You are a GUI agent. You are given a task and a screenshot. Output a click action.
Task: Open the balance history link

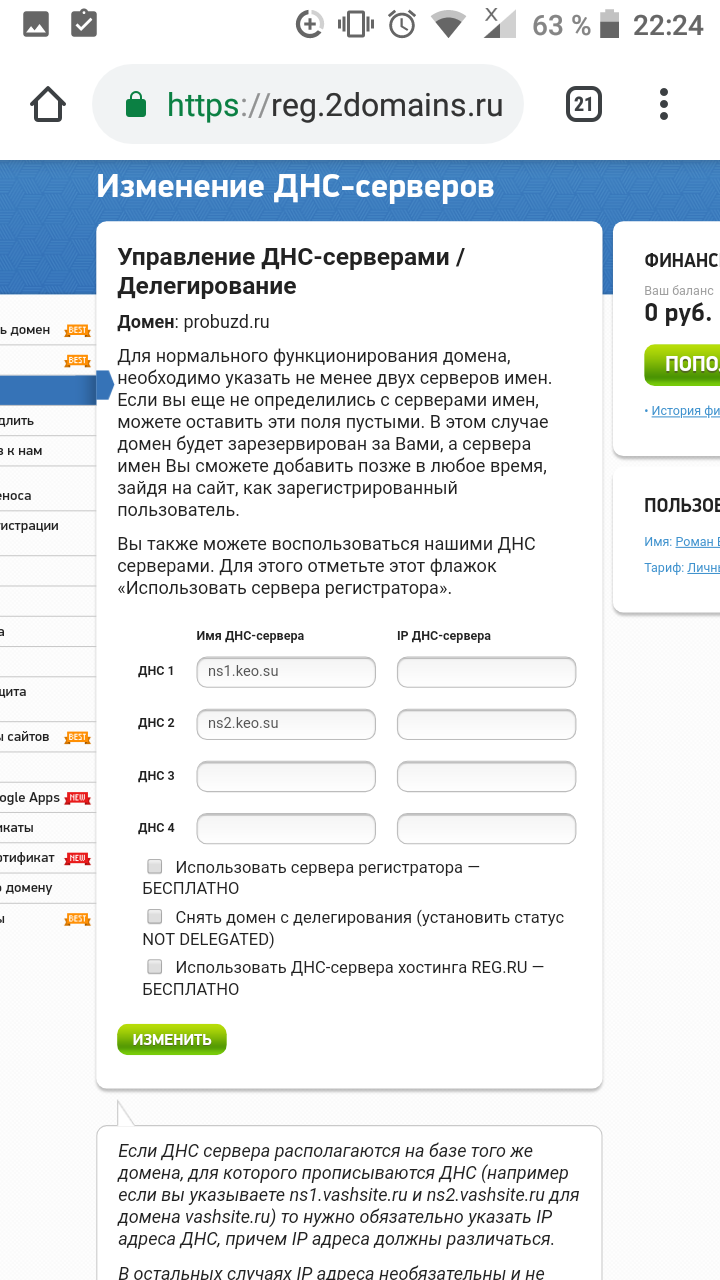(x=685, y=410)
